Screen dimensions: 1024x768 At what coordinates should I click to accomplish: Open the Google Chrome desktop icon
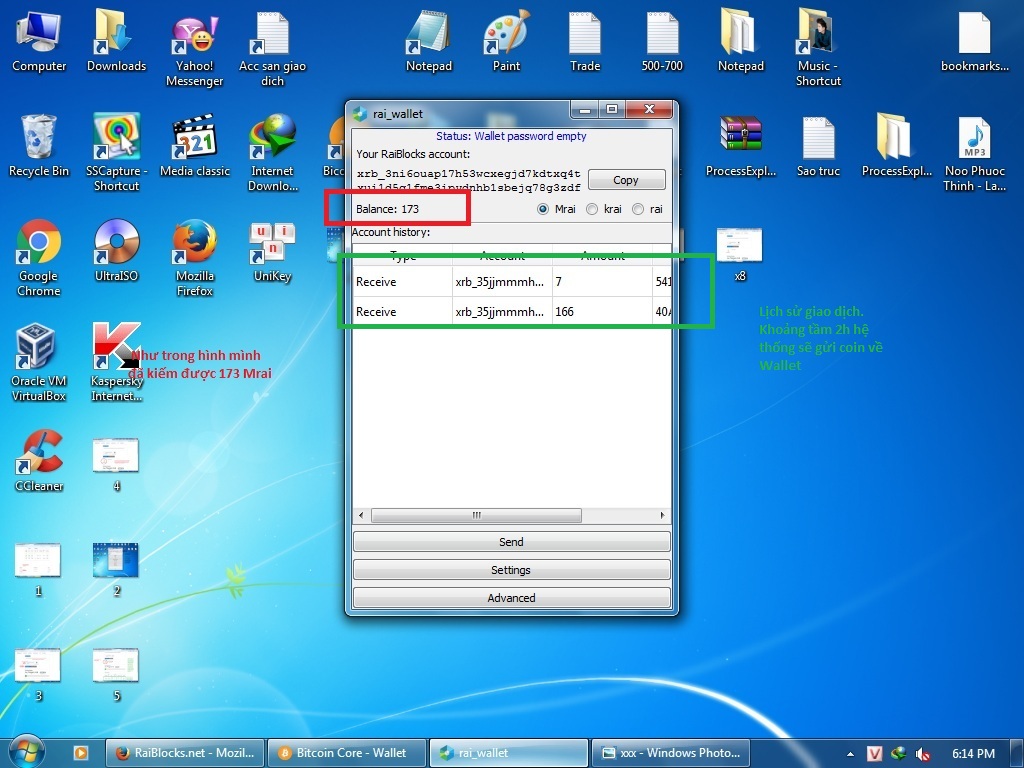click(38, 243)
